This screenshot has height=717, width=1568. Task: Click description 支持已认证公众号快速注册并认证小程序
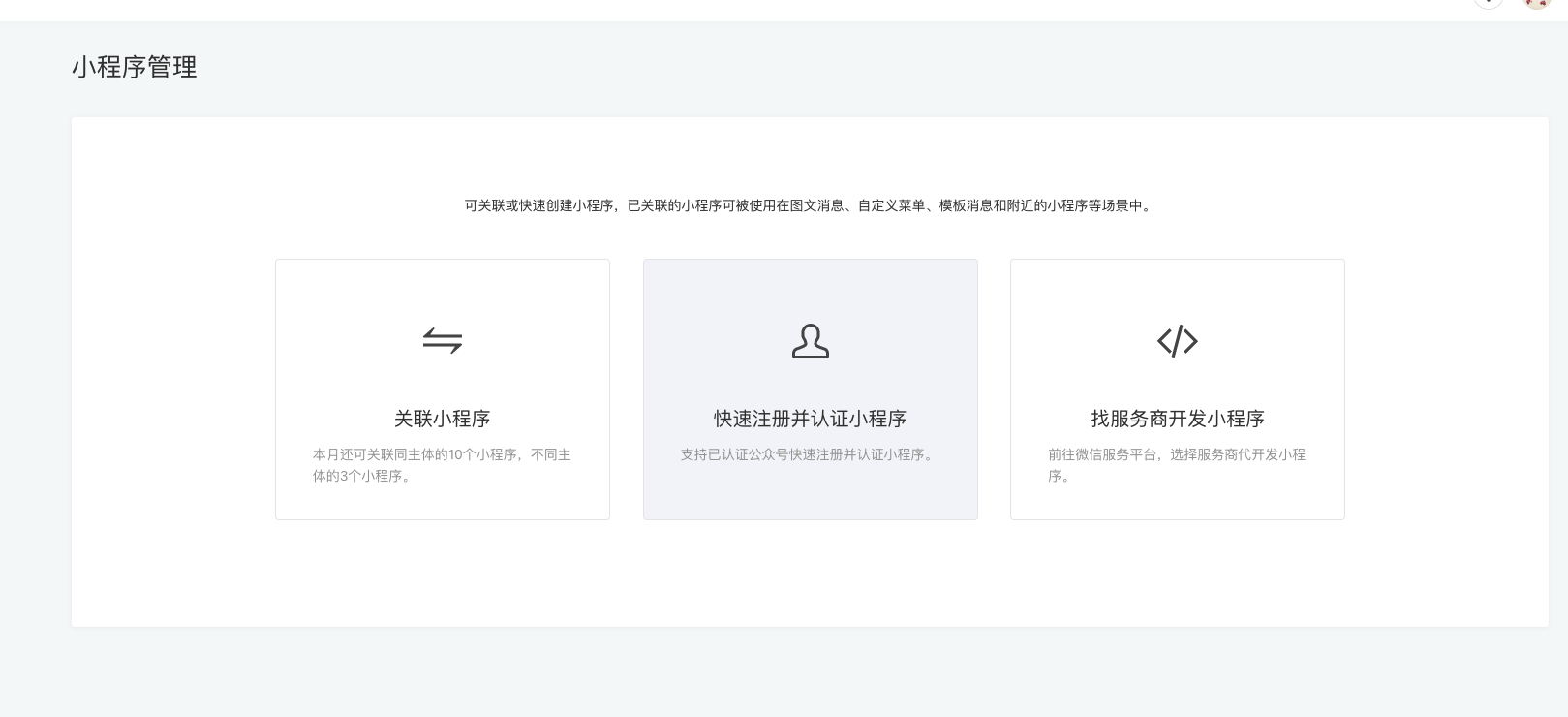810,454
